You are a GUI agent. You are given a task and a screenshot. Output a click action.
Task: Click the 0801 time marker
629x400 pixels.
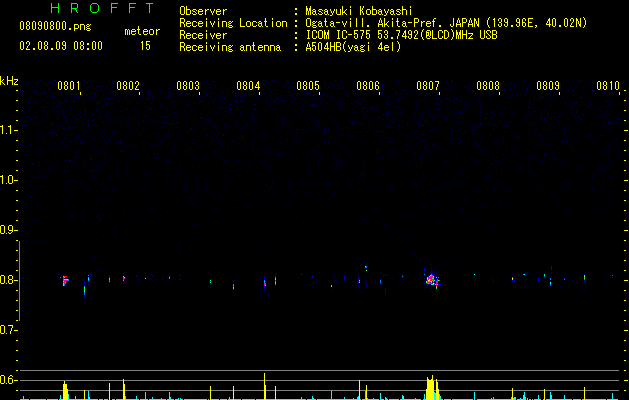pyautogui.click(x=69, y=86)
